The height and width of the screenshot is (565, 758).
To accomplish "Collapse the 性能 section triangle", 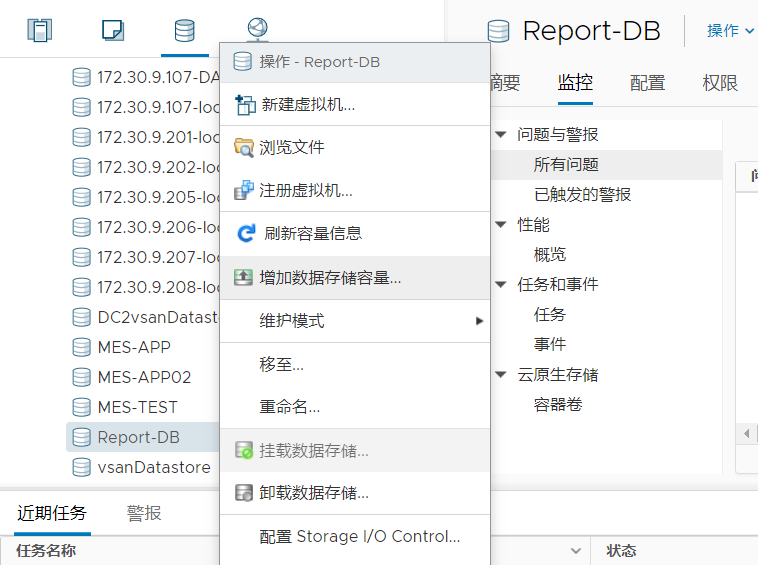I will 501,224.
